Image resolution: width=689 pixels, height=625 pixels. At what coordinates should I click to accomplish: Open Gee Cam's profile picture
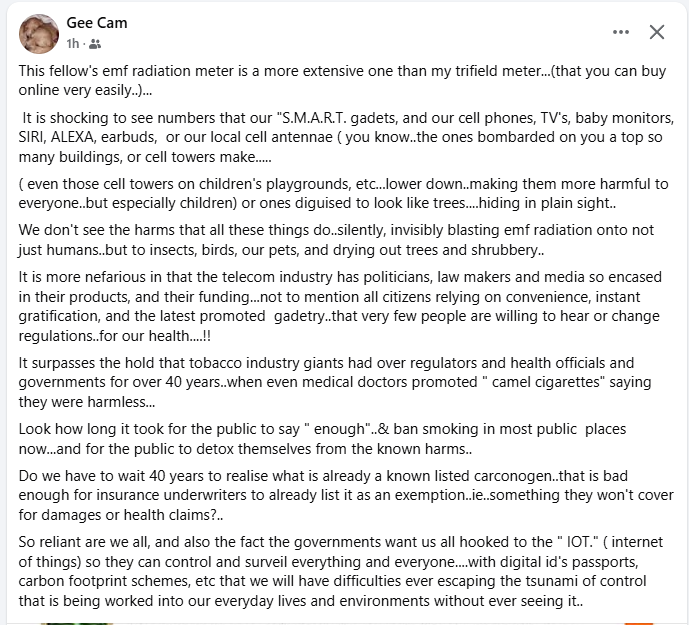[x=38, y=33]
